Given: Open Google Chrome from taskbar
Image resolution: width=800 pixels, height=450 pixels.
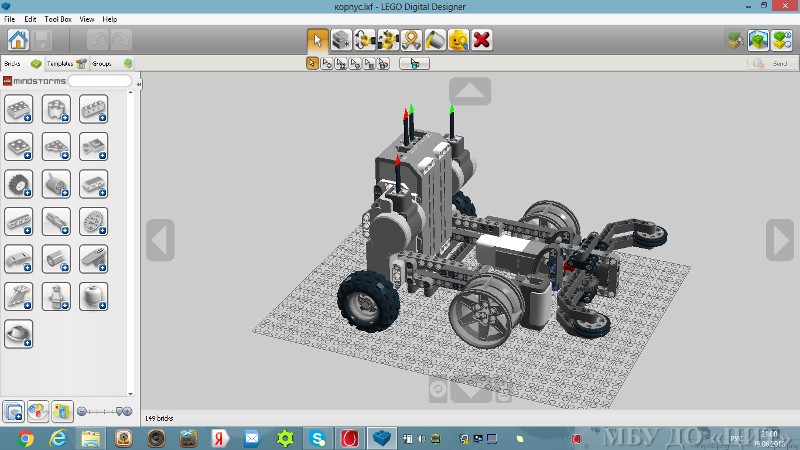Looking at the screenshot, I should pos(25,438).
